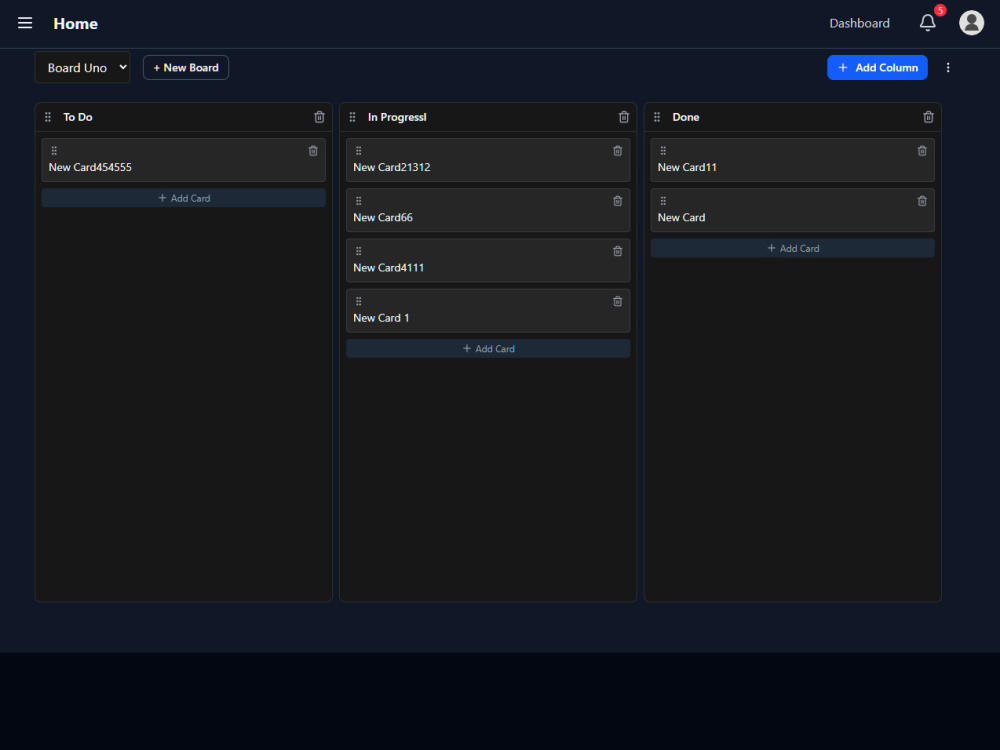The image size is (1000, 750).
Task: Open the hamburger menu
Action: [x=25, y=23]
